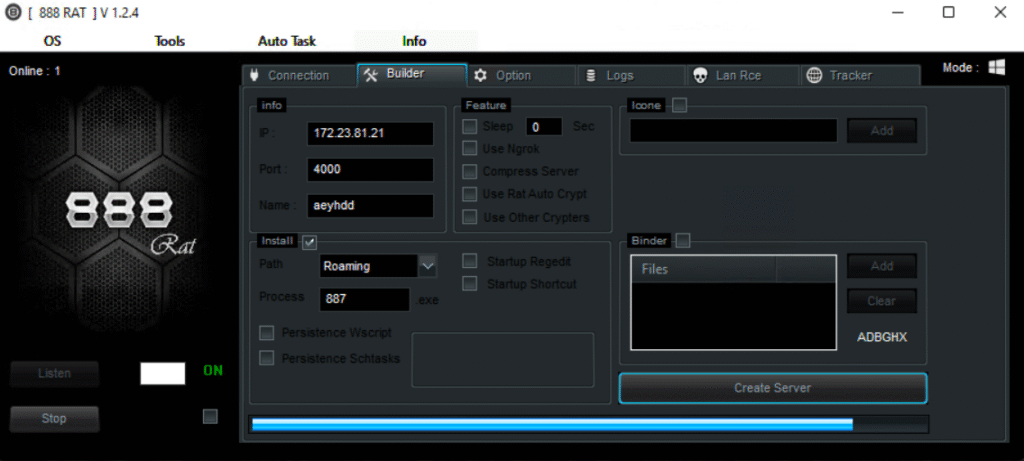Toggle the Install section checkbox

pyautogui.click(x=309, y=241)
